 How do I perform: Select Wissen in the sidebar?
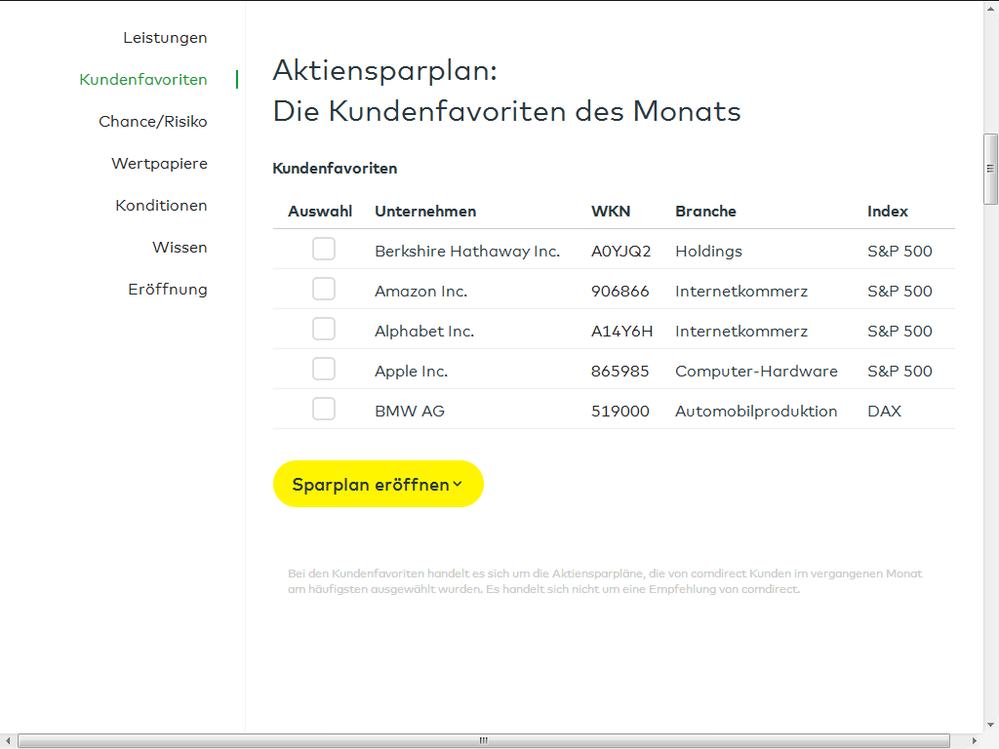coord(180,247)
